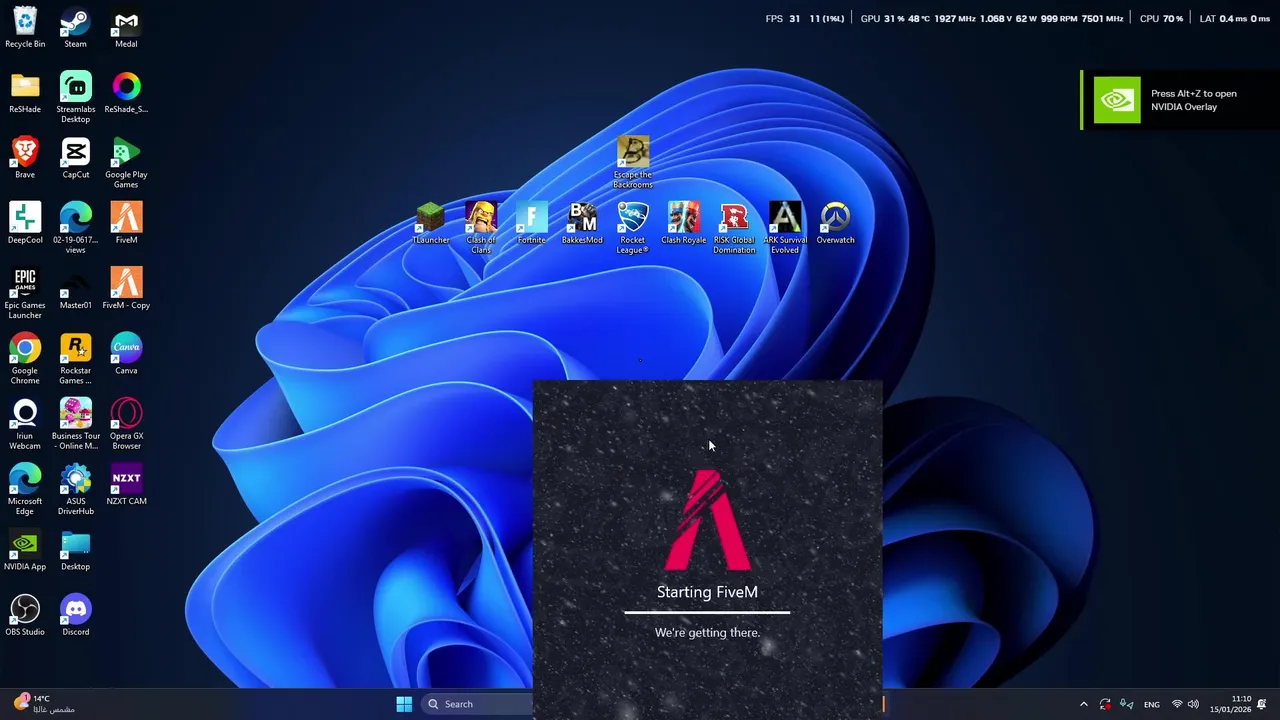Screen dimensions: 1280x720
Task: Launch TLauncher Minecraft icon
Action: (430, 222)
